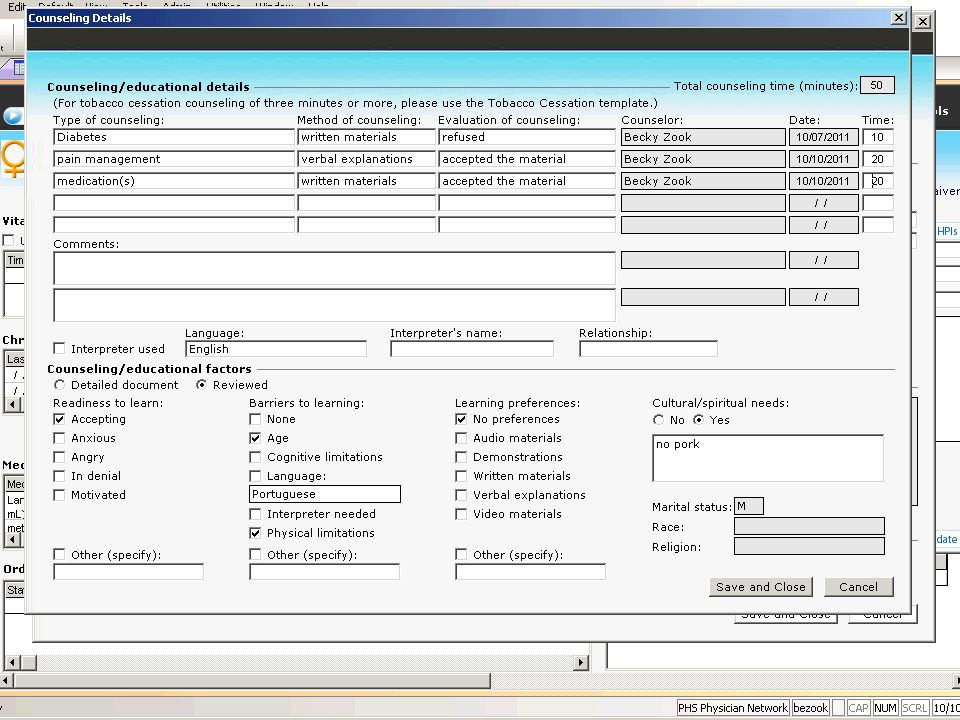Click the blue play icon in background window
960x720 pixels.
pyautogui.click(x=12, y=116)
